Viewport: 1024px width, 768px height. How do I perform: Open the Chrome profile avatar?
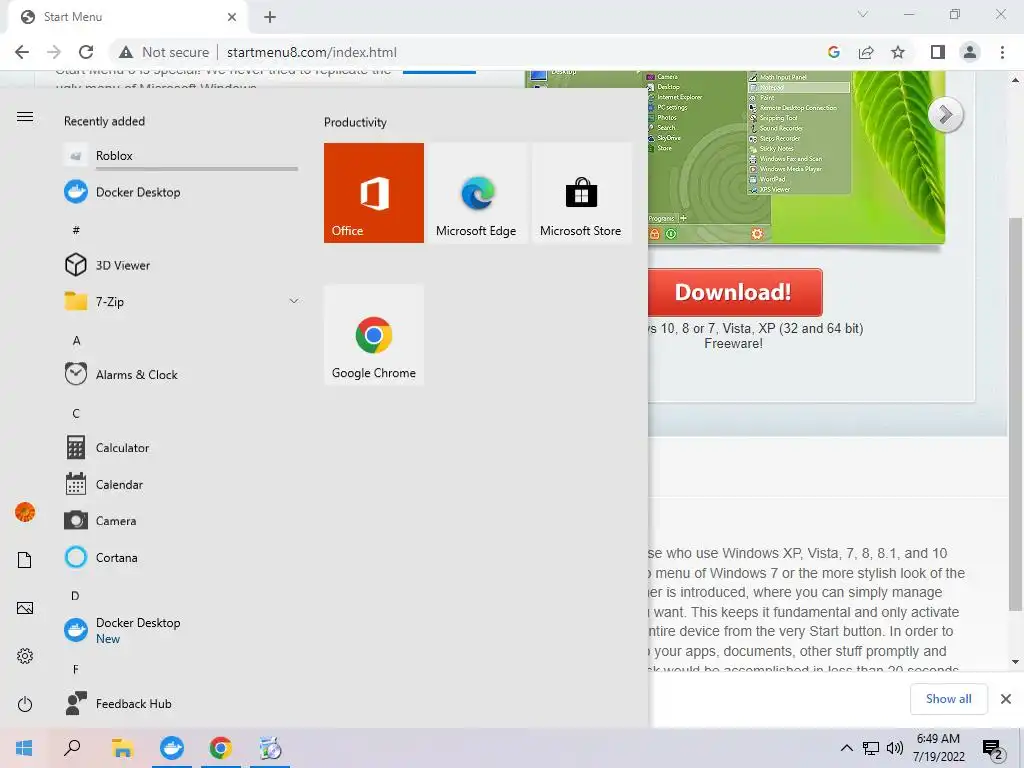(970, 52)
